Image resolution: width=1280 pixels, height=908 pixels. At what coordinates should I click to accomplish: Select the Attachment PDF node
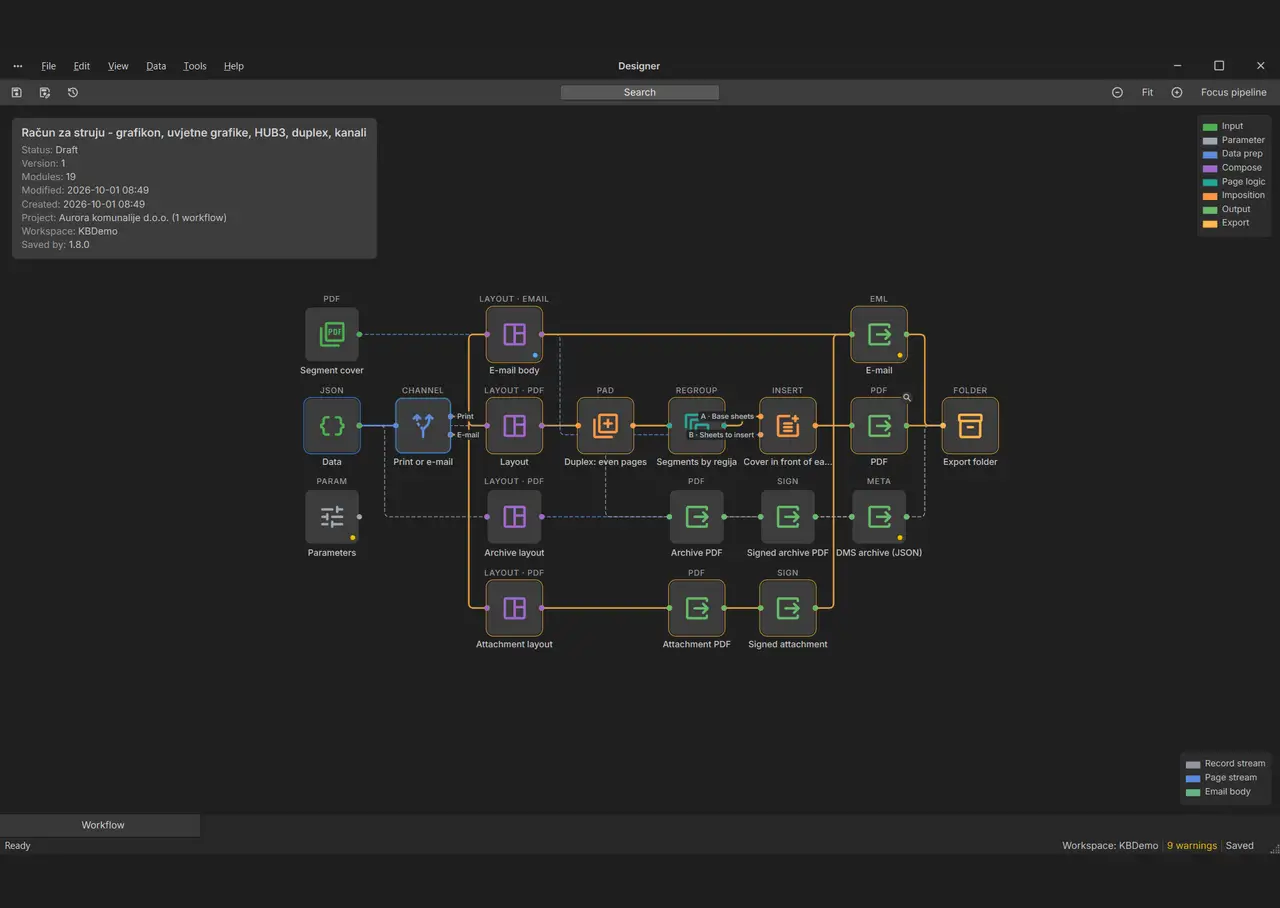coord(696,608)
